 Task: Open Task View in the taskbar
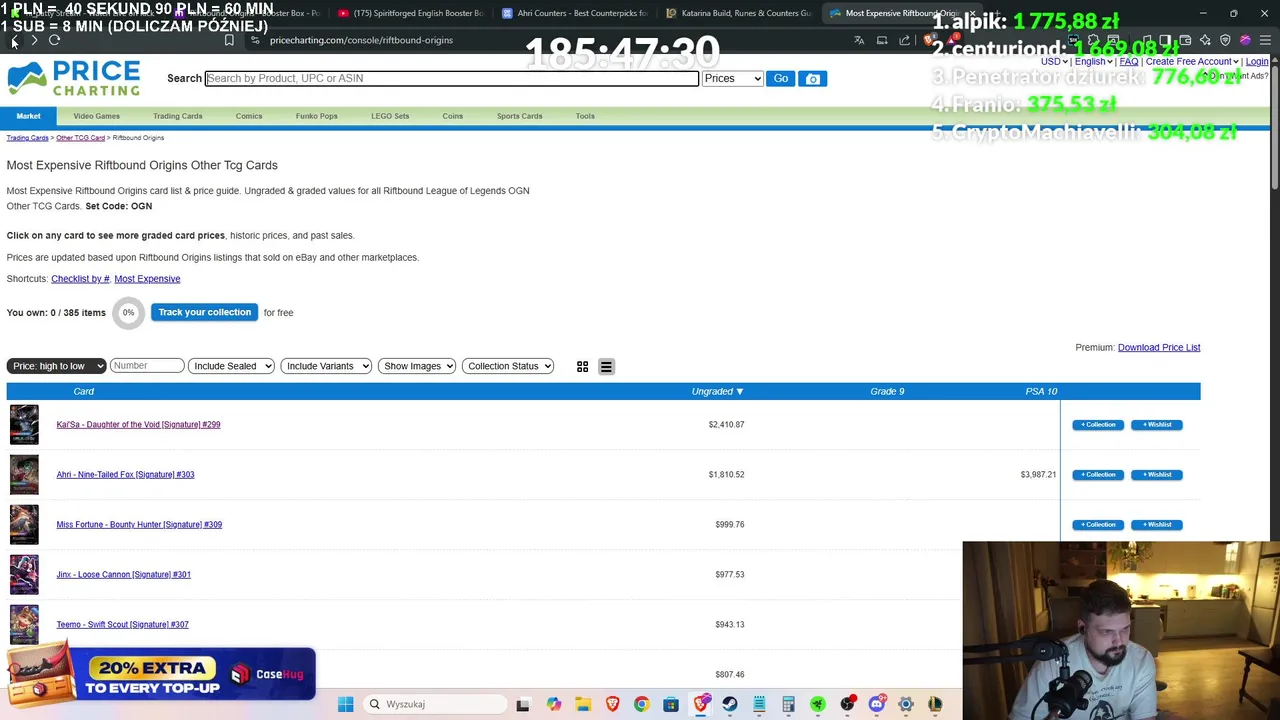(x=522, y=704)
